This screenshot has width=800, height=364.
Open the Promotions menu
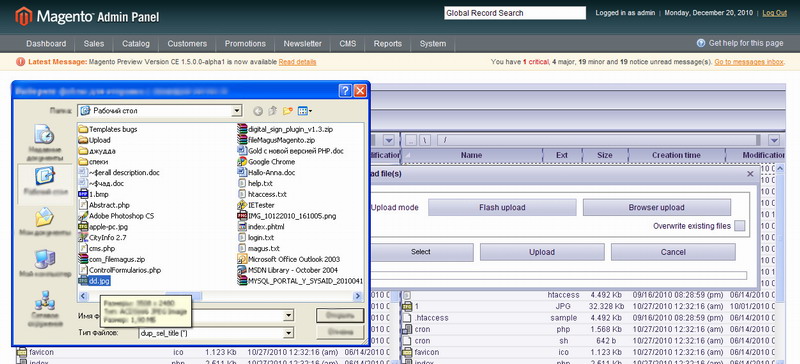(x=245, y=44)
